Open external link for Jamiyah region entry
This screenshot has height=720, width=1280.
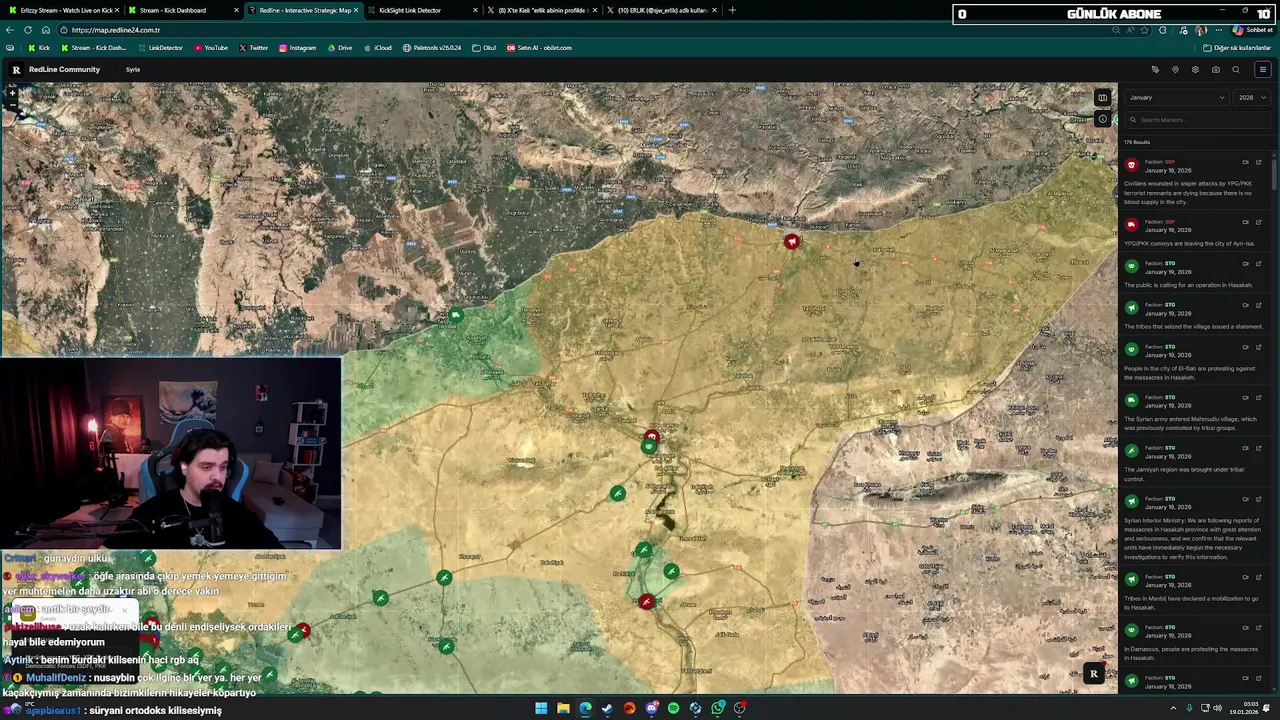pos(1258,448)
